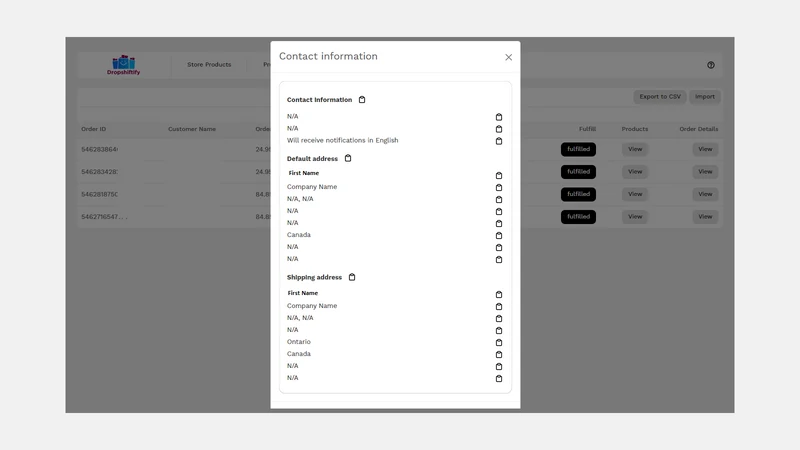Viewport: 800px width, 450px height.
Task: Copy last N/A row of Shipping address
Action: (499, 378)
